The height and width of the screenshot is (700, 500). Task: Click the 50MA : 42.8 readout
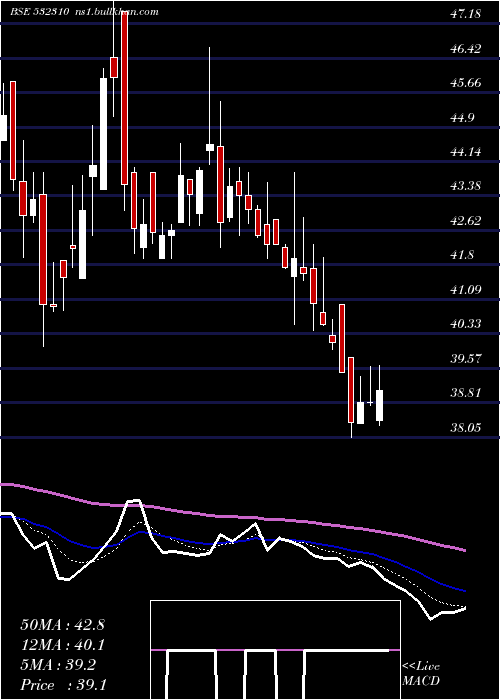coord(62,625)
